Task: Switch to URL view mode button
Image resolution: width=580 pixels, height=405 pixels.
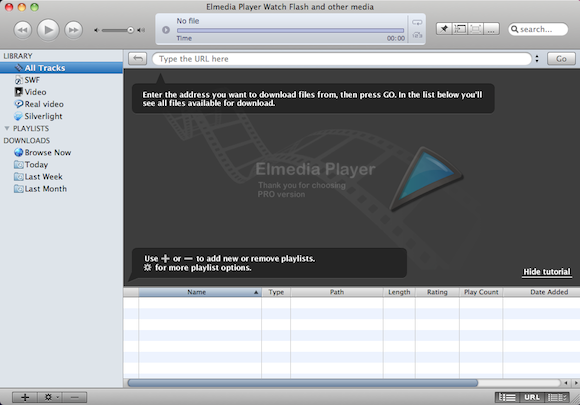Action: click(x=532, y=397)
